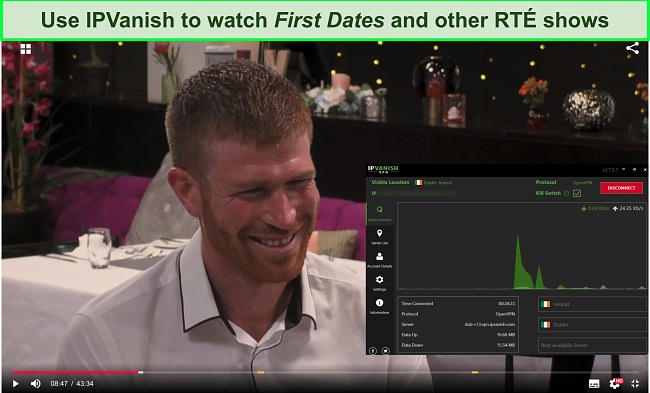The height and width of the screenshot is (393, 650).
Task: Open Settings in IPVanish sidebar
Action: tap(379, 283)
